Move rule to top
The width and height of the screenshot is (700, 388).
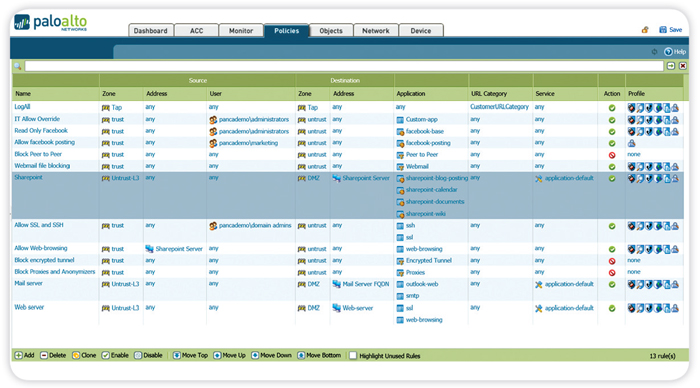tap(190, 355)
